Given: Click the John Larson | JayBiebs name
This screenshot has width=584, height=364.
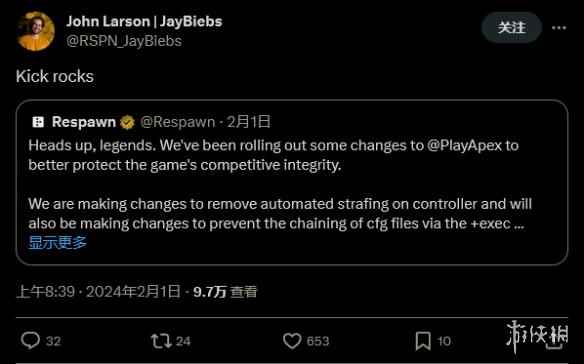Looking at the screenshot, I should click(x=144, y=21).
